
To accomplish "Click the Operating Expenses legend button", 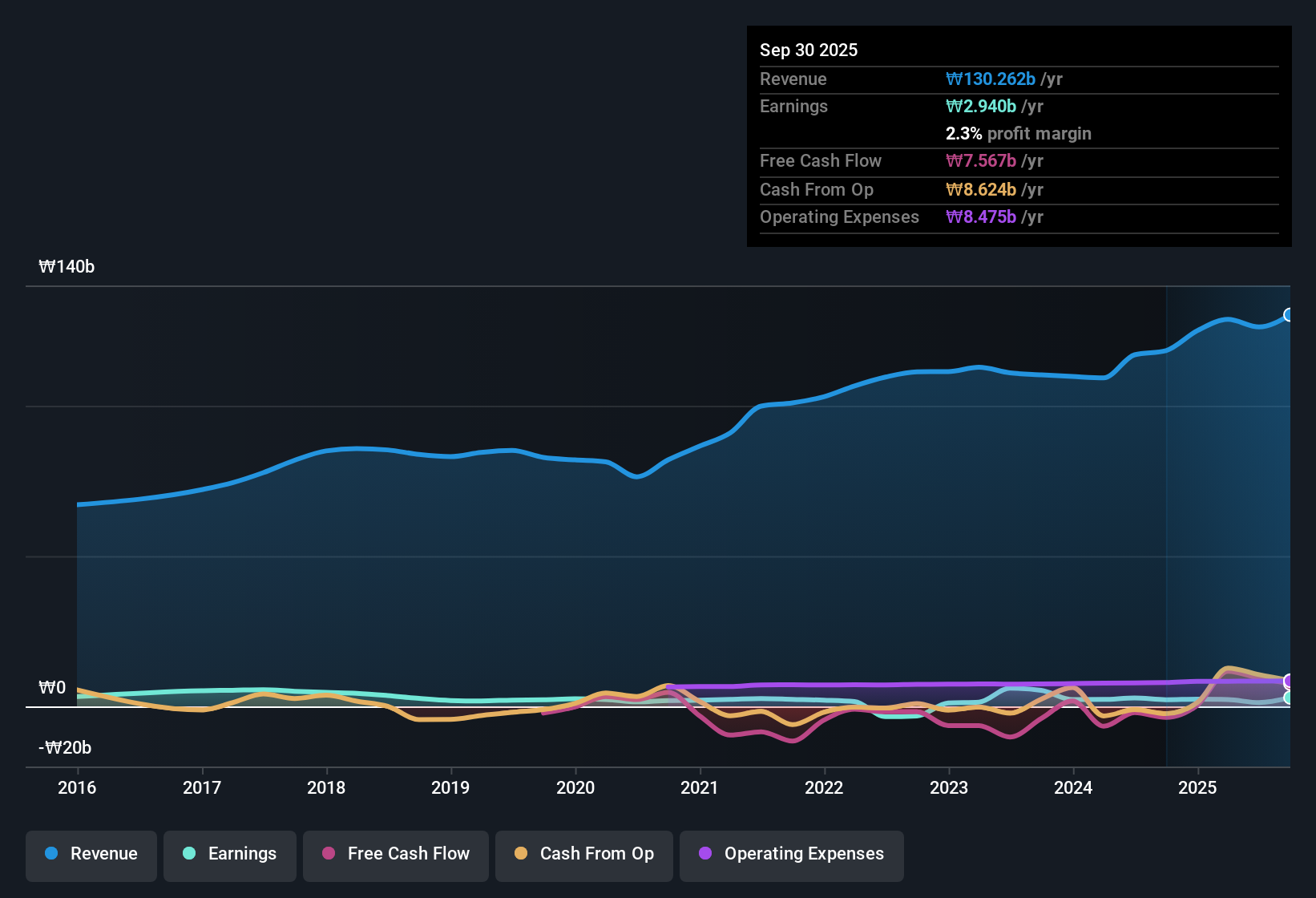I will [x=791, y=856].
